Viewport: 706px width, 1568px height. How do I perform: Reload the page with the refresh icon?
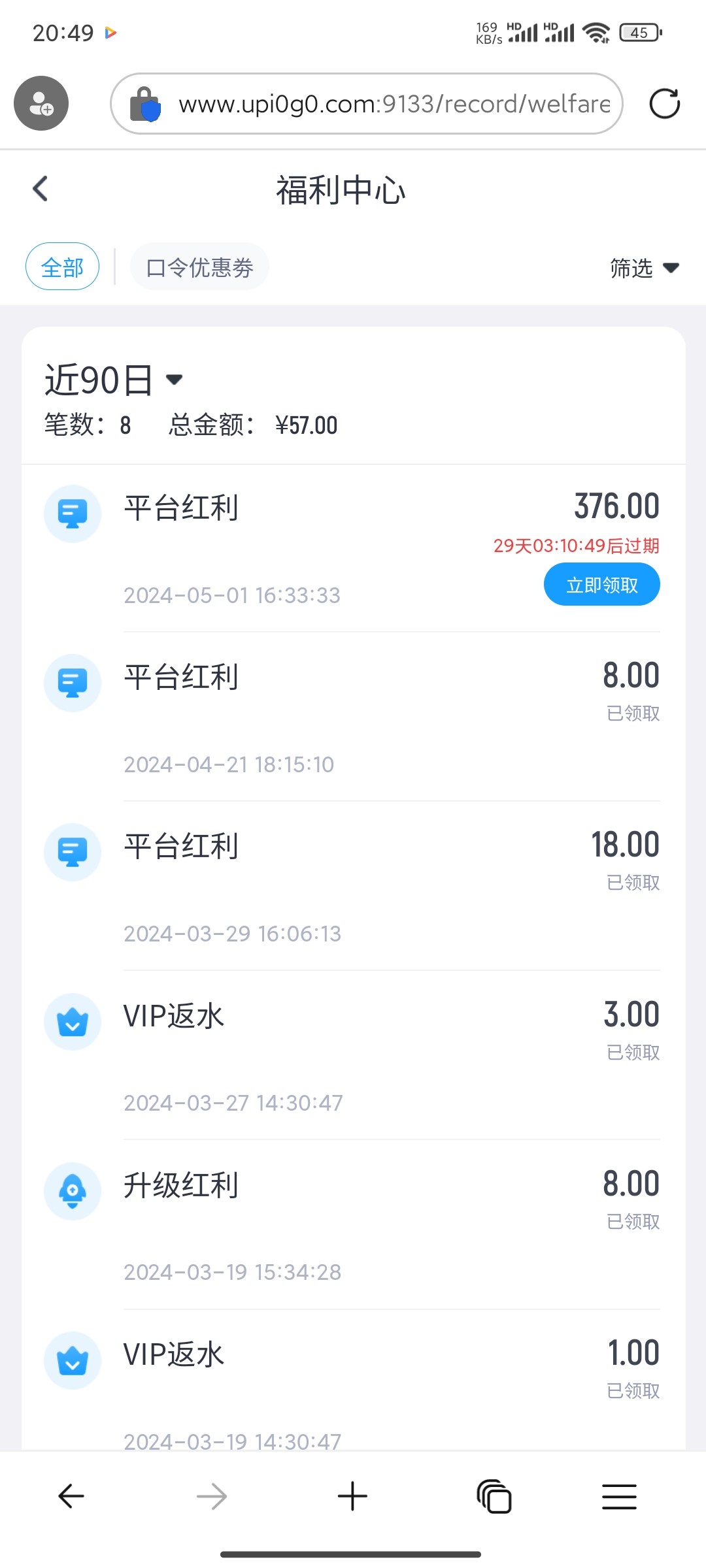664,103
